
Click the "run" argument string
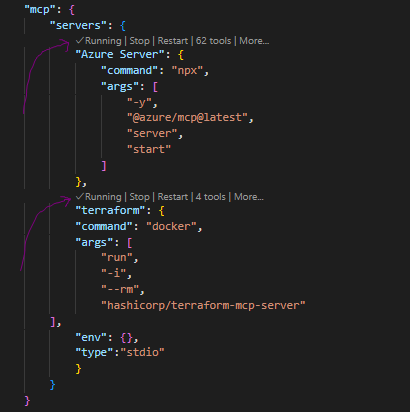(x=117, y=258)
